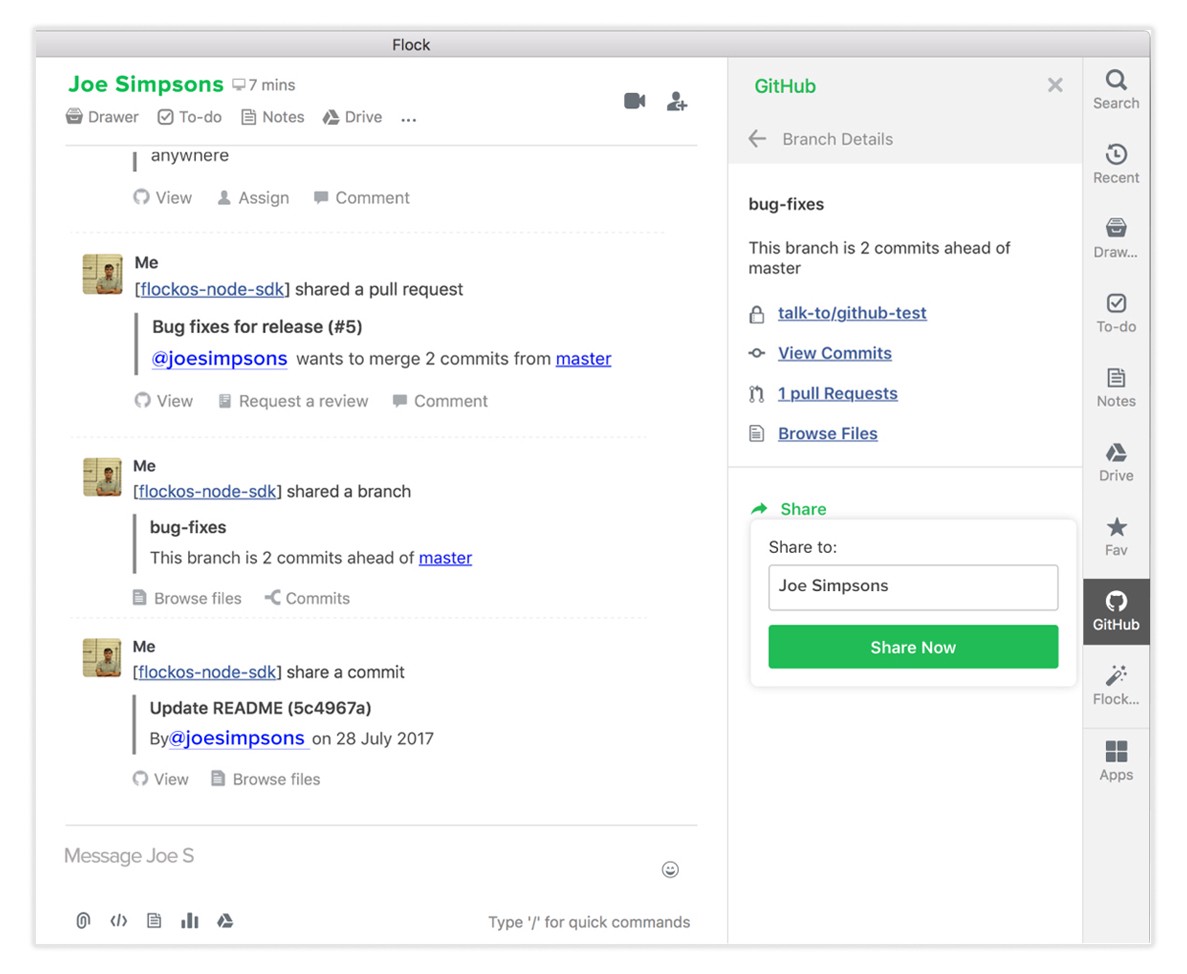Open the talk-to/github-test repository link

(852, 313)
